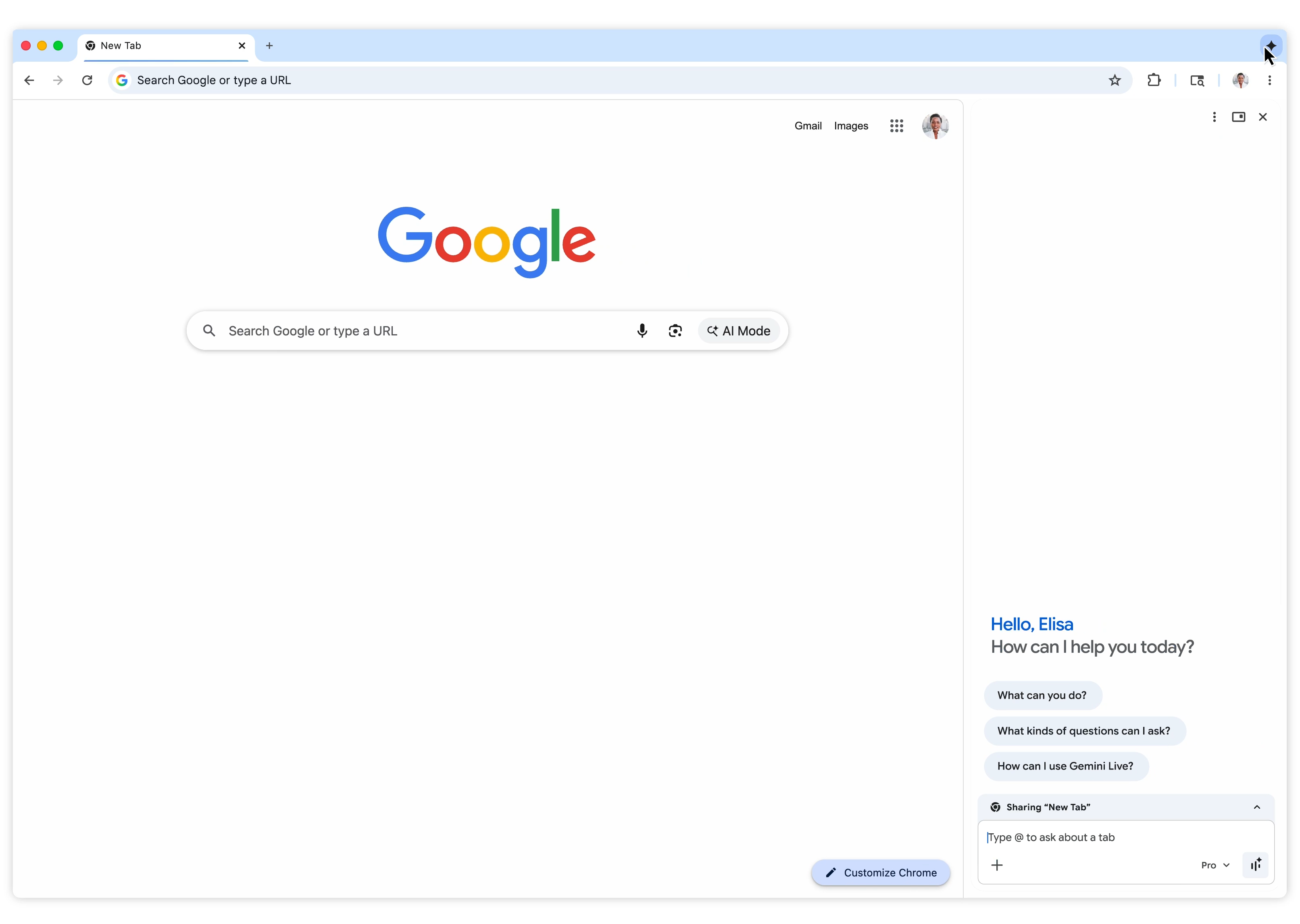Click the "Type @ to ask about a tab" field
This screenshot has height=924, width=1300.
(x=1081, y=837)
